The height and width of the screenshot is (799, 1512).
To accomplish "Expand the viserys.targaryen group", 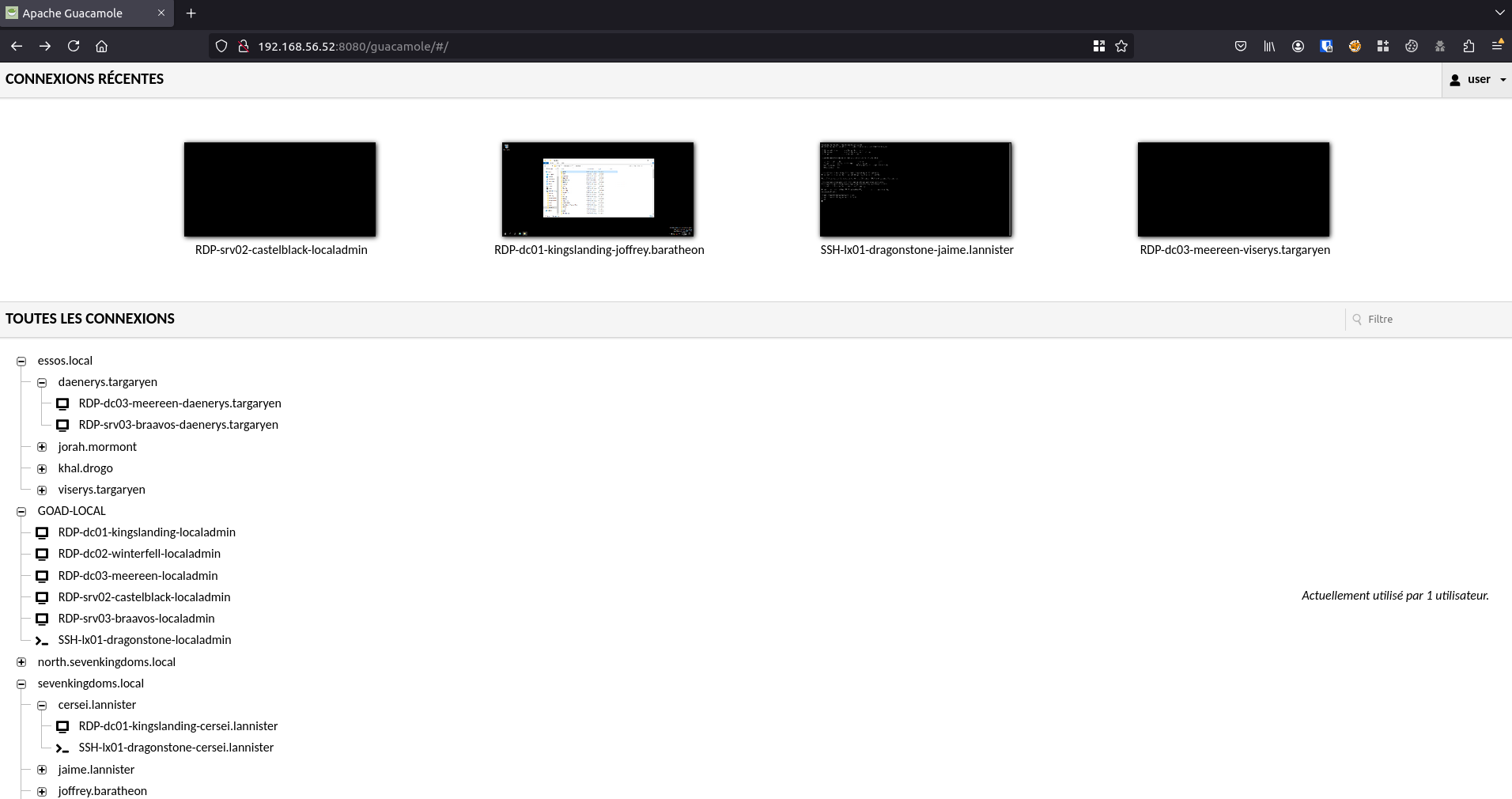I will coord(42,490).
